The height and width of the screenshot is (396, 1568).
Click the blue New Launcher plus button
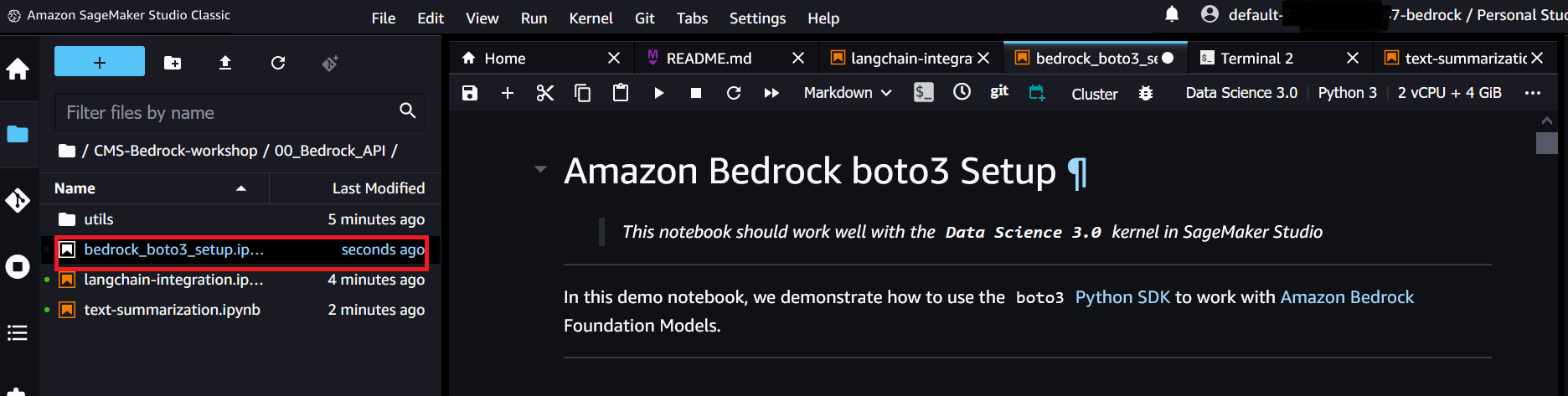[x=100, y=62]
